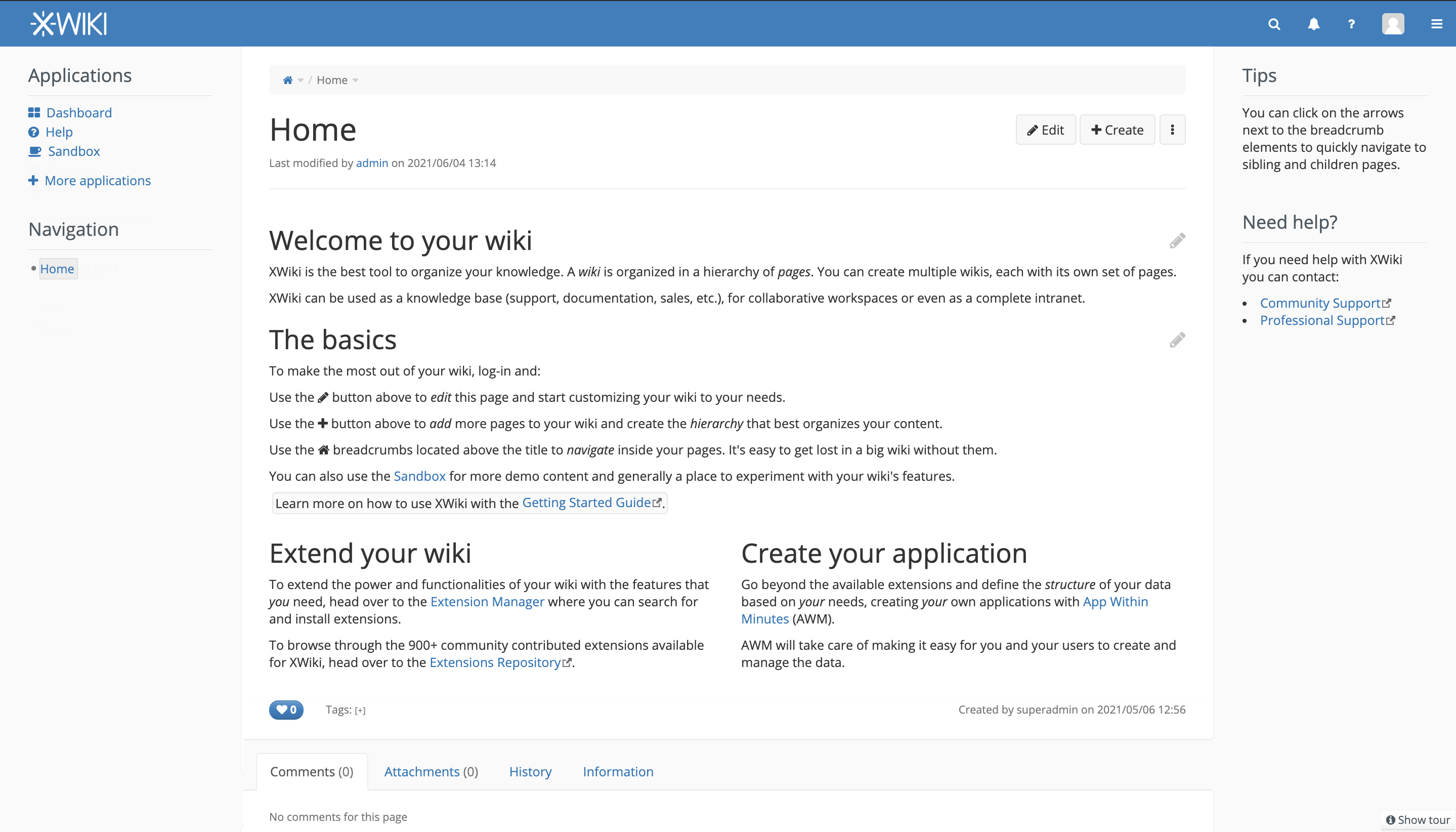The image size is (1456, 832).
Task: Click the plus icon before More applications
Action: (x=33, y=181)
